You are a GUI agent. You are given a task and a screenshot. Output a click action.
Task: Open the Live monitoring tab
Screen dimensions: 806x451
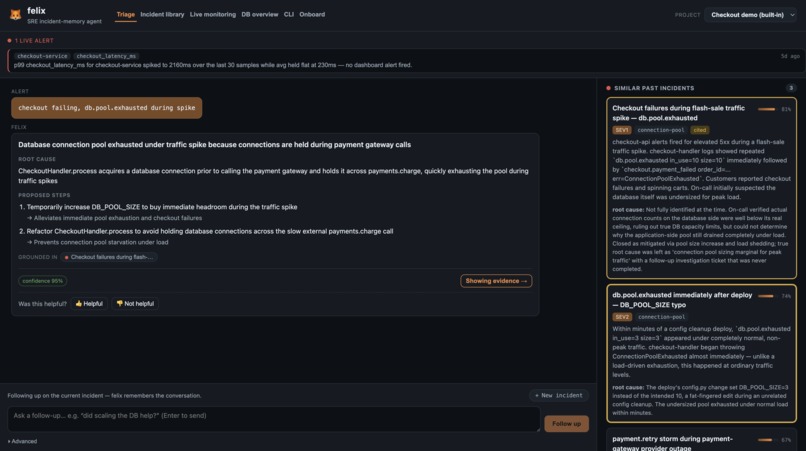(x=213, y=14)
